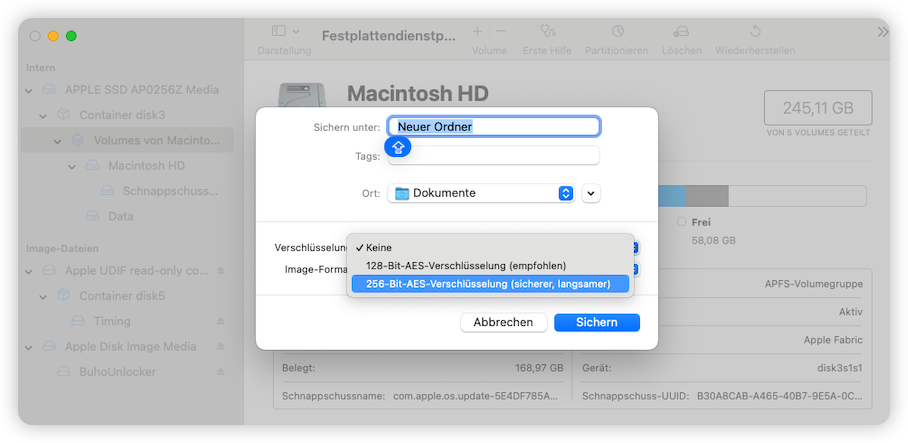Screen dimensions: 908x443
Task: Eject the Timing volume
Action: click(x=220, y=321)
